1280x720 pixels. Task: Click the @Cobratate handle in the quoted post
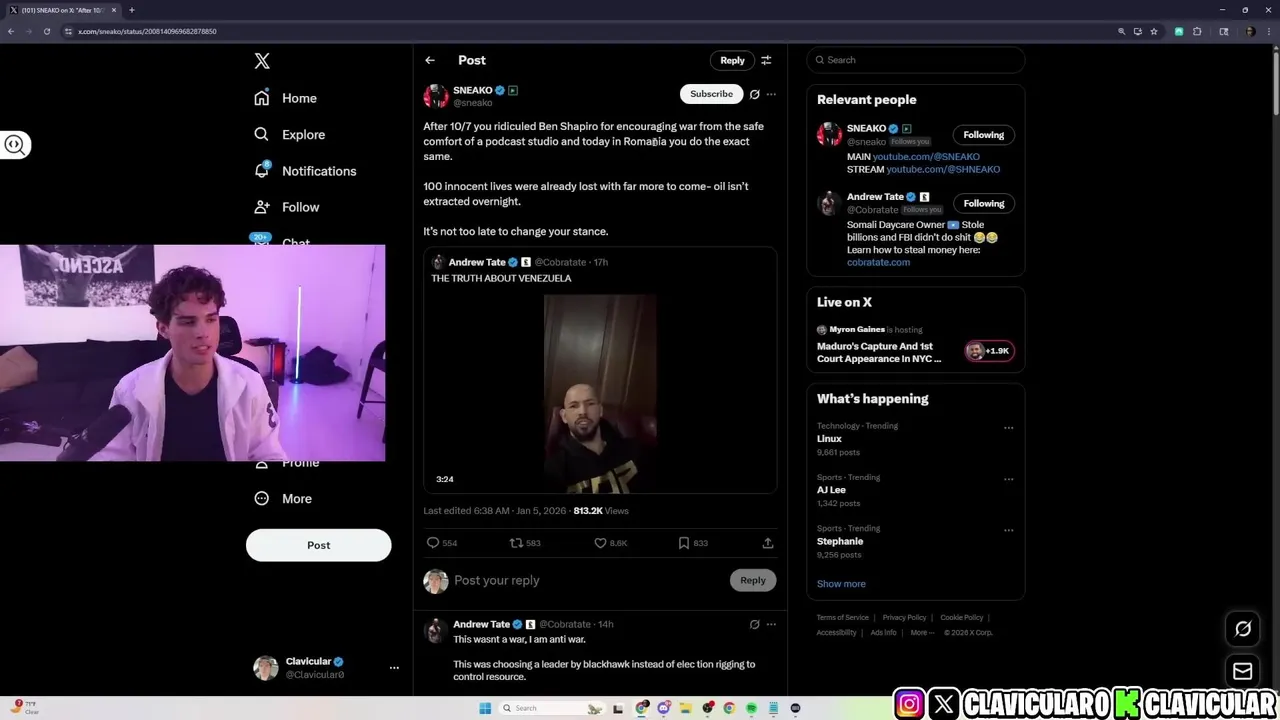point(560,262)
